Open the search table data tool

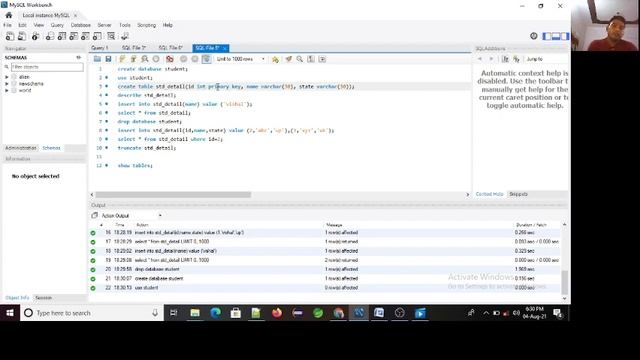pyautogui.click(x=111, y=36)
